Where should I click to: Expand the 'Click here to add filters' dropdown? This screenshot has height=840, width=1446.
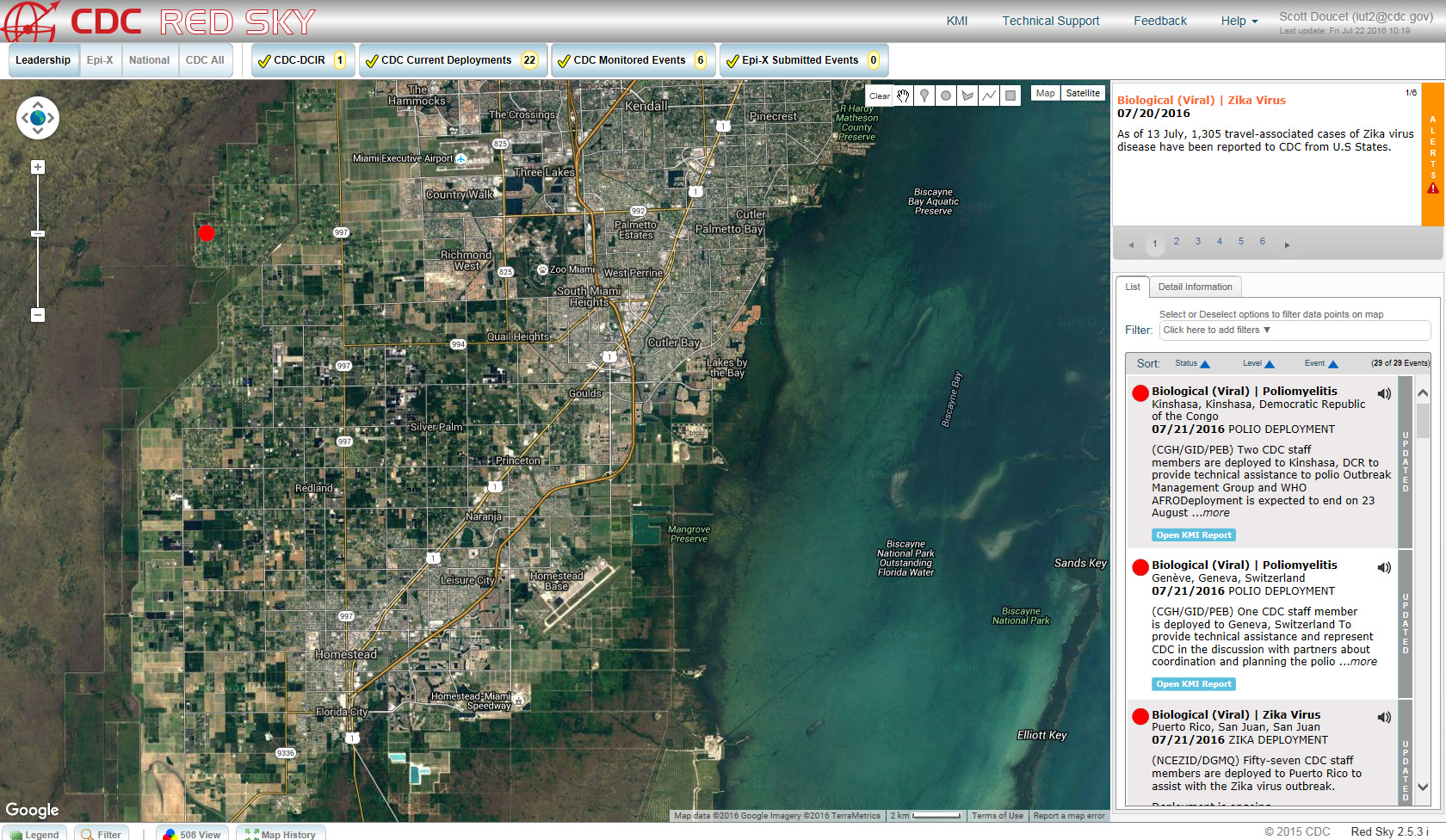click(1216, 330)
